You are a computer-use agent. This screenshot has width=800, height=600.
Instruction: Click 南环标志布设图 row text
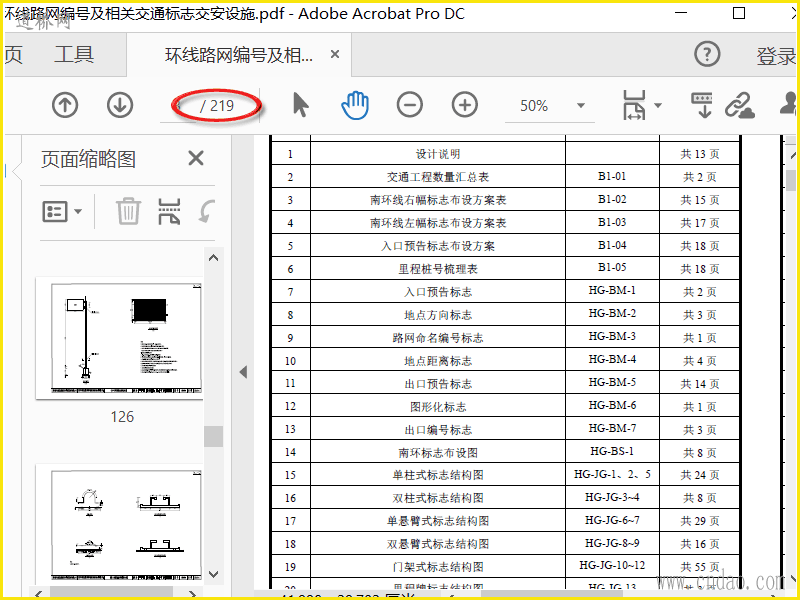(x=438, y=453)
